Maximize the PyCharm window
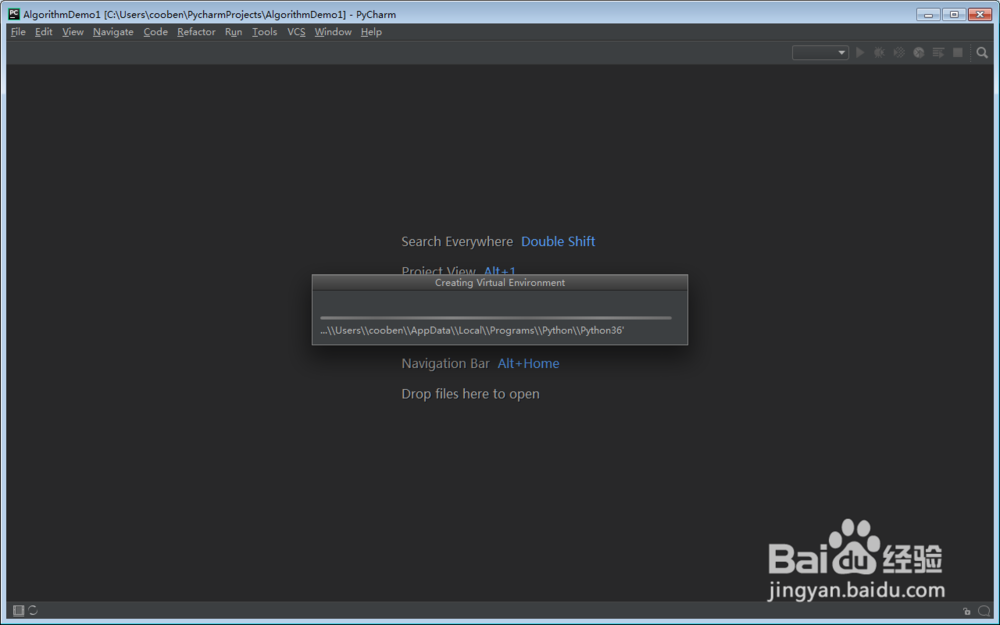1000x625 pixels. coord(954,14)
